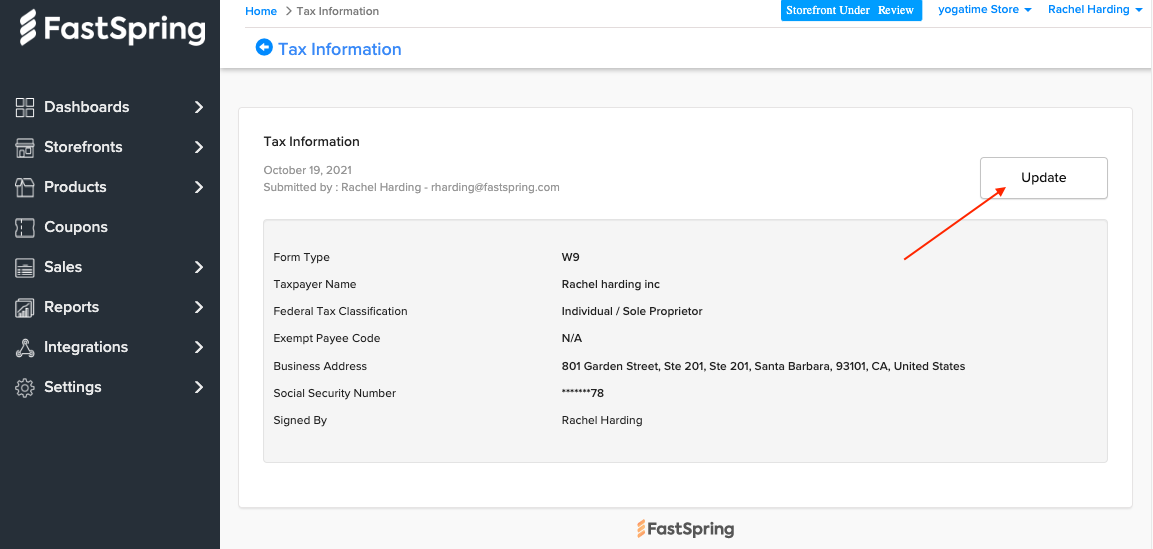Click the N/A exempt payee value
Image resolution: width=1153 pixels, height=549 pixels.
[572, 339]
